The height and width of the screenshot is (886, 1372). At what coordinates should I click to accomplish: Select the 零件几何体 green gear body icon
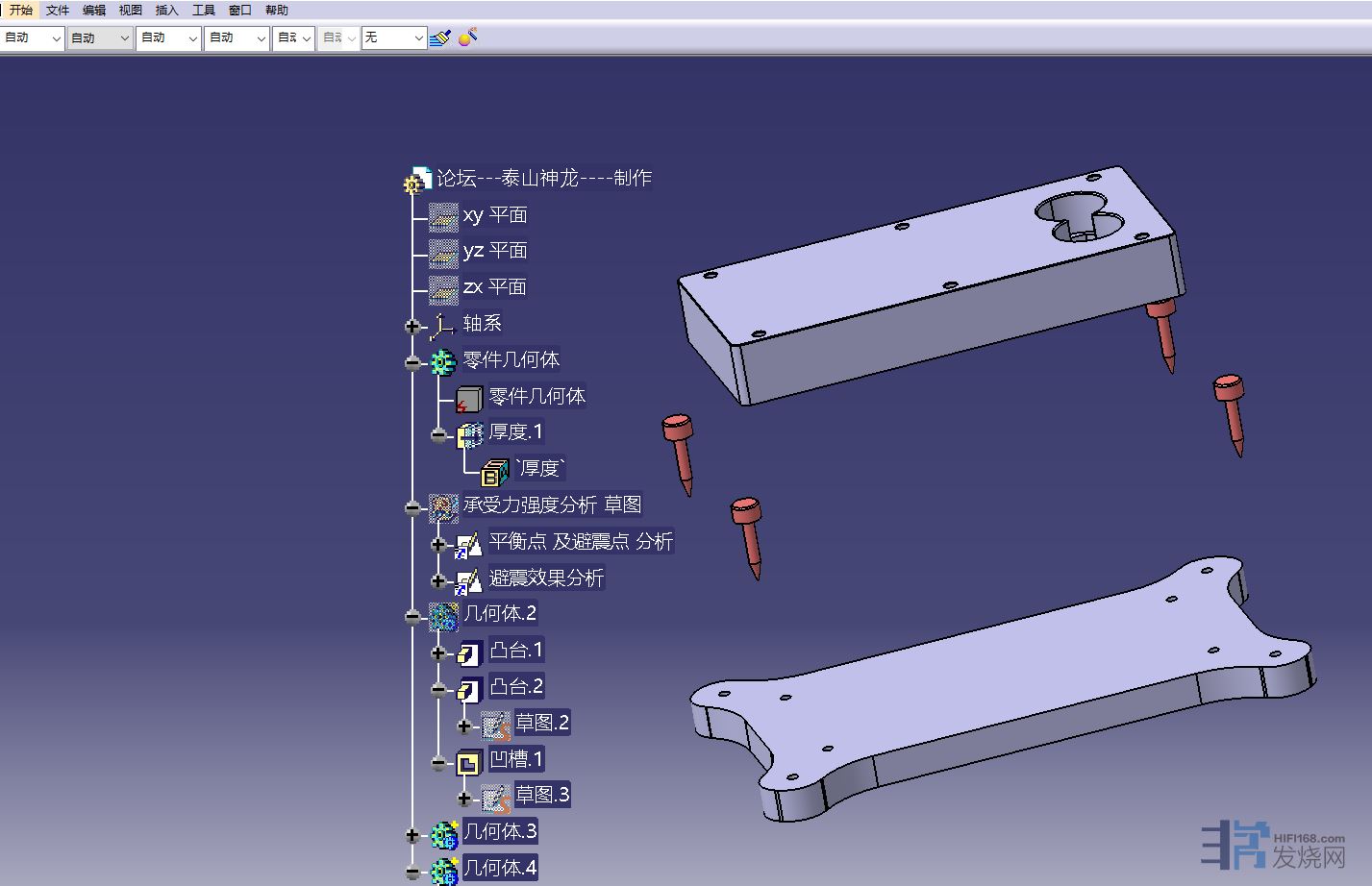pyautogui.click(x=442, y=361)
